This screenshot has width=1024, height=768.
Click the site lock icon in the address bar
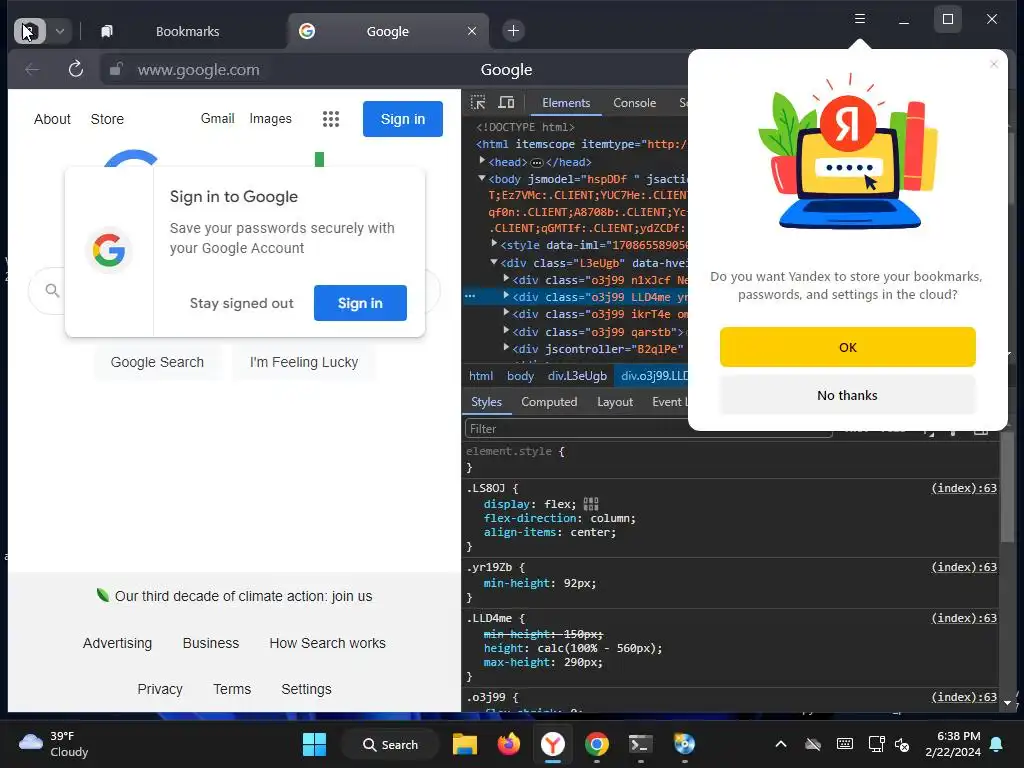click(116, 69)
